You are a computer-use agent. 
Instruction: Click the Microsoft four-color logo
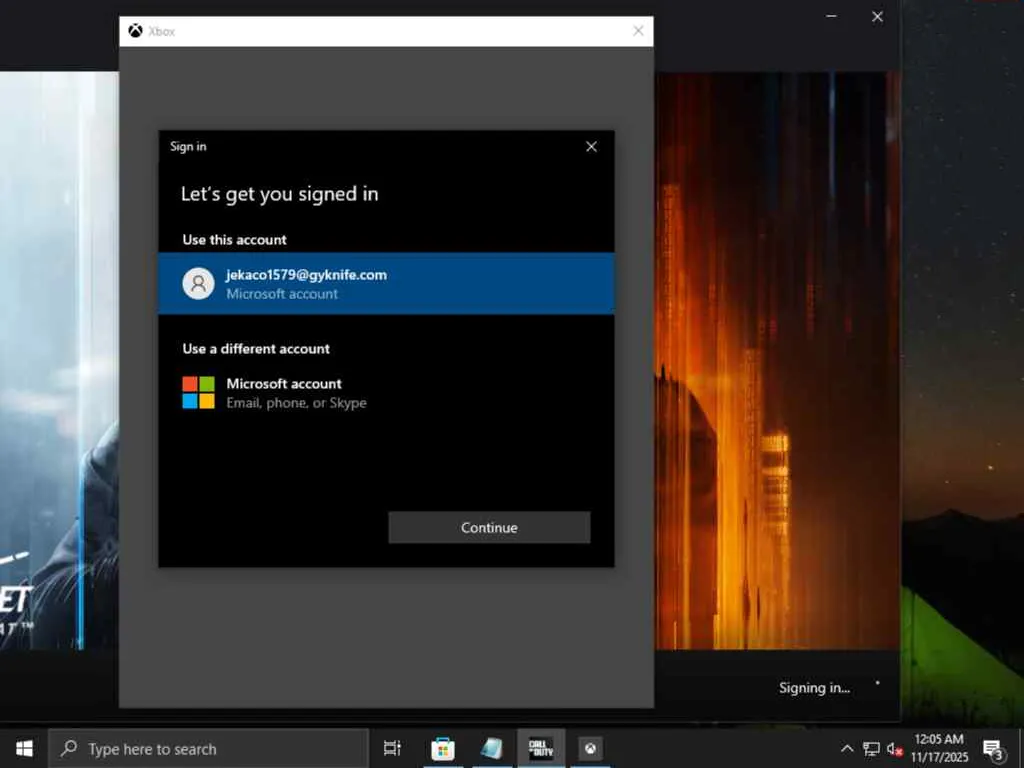(x=198, y=392)
